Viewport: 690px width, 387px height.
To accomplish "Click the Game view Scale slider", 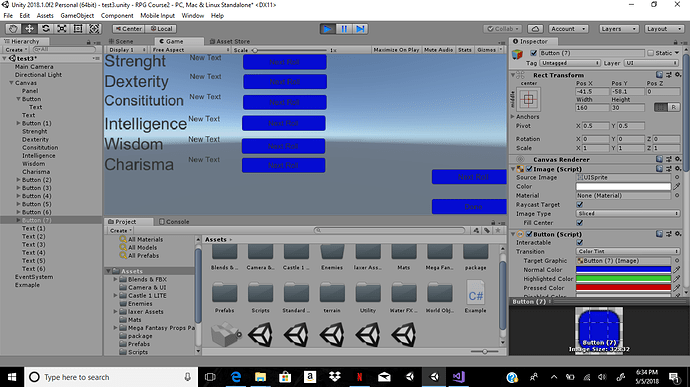I will (290, 50).
